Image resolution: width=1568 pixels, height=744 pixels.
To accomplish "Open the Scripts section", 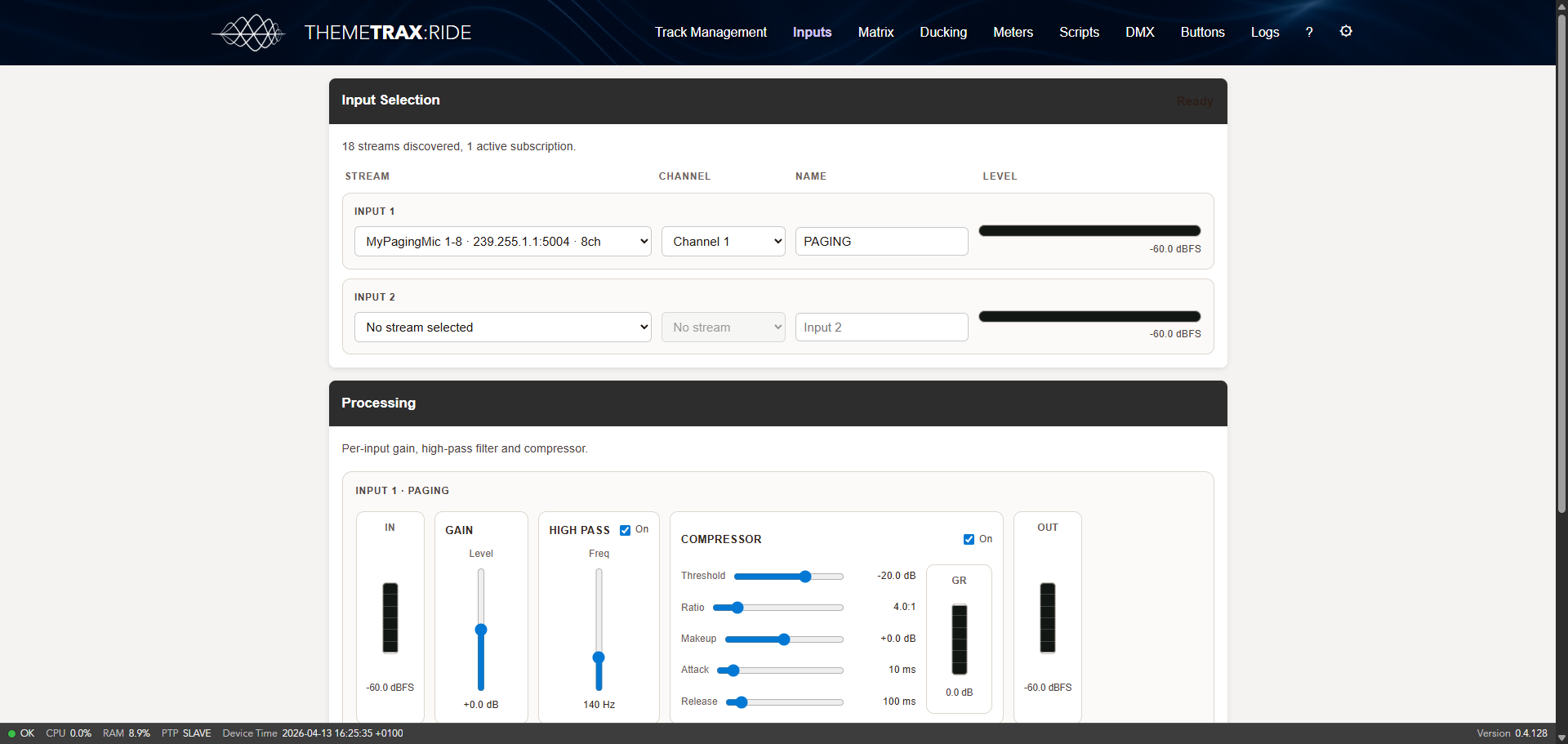I will [1079, 32].
